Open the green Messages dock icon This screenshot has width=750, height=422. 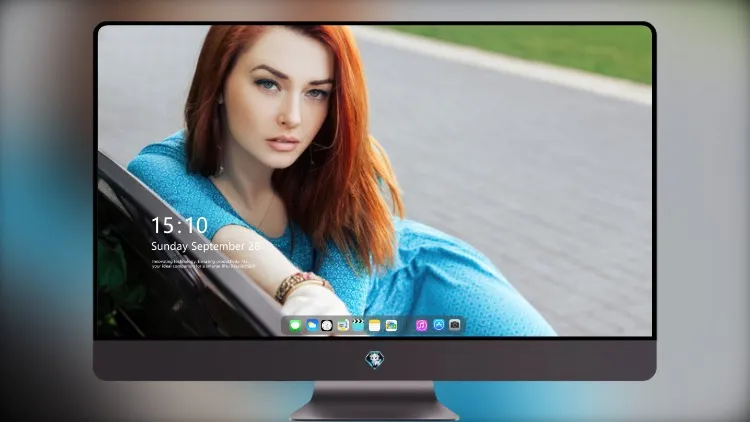tap(295, 325)
